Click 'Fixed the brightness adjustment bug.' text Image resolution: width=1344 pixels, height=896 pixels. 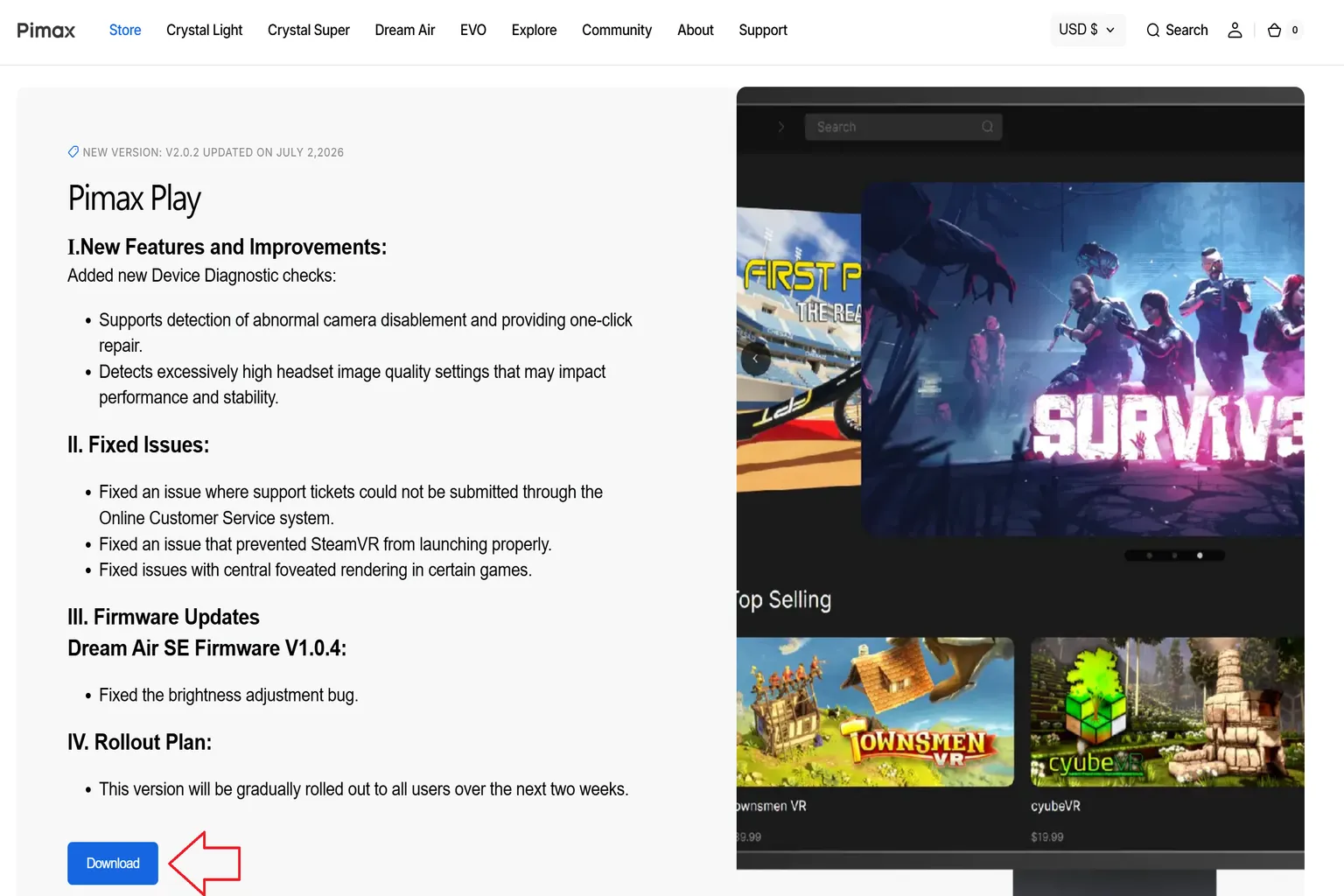tap(228, 696)
